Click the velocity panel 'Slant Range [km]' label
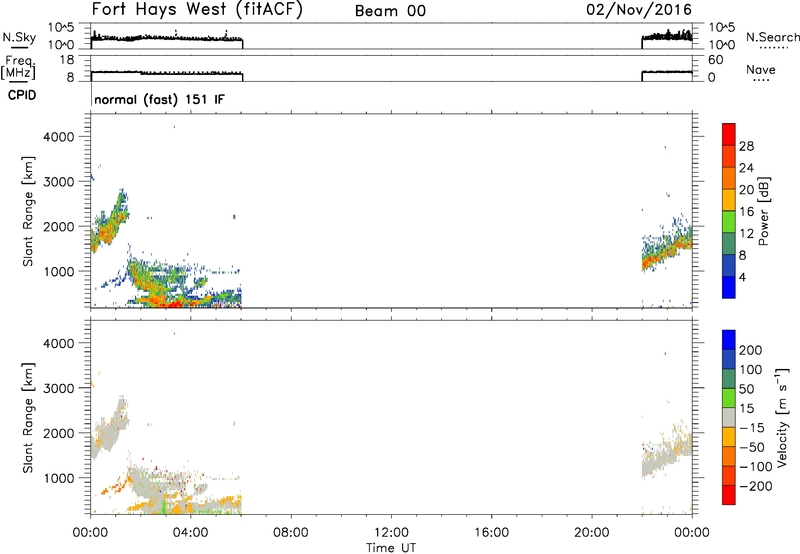Viewport: 800px width, 554px height. point(28,418)
